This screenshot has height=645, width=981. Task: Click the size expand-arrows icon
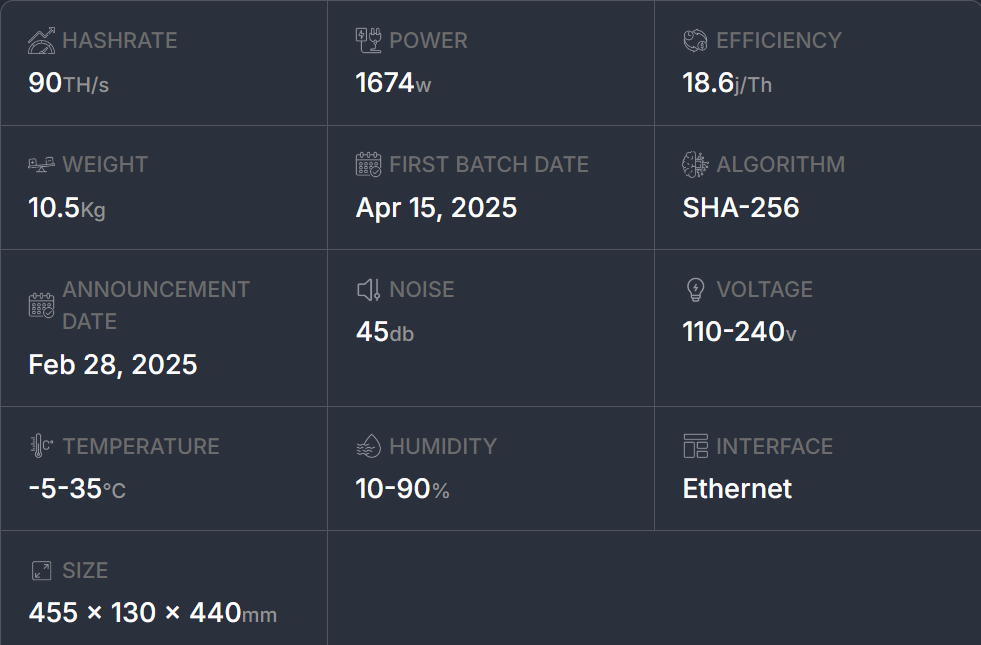[42, 571]
